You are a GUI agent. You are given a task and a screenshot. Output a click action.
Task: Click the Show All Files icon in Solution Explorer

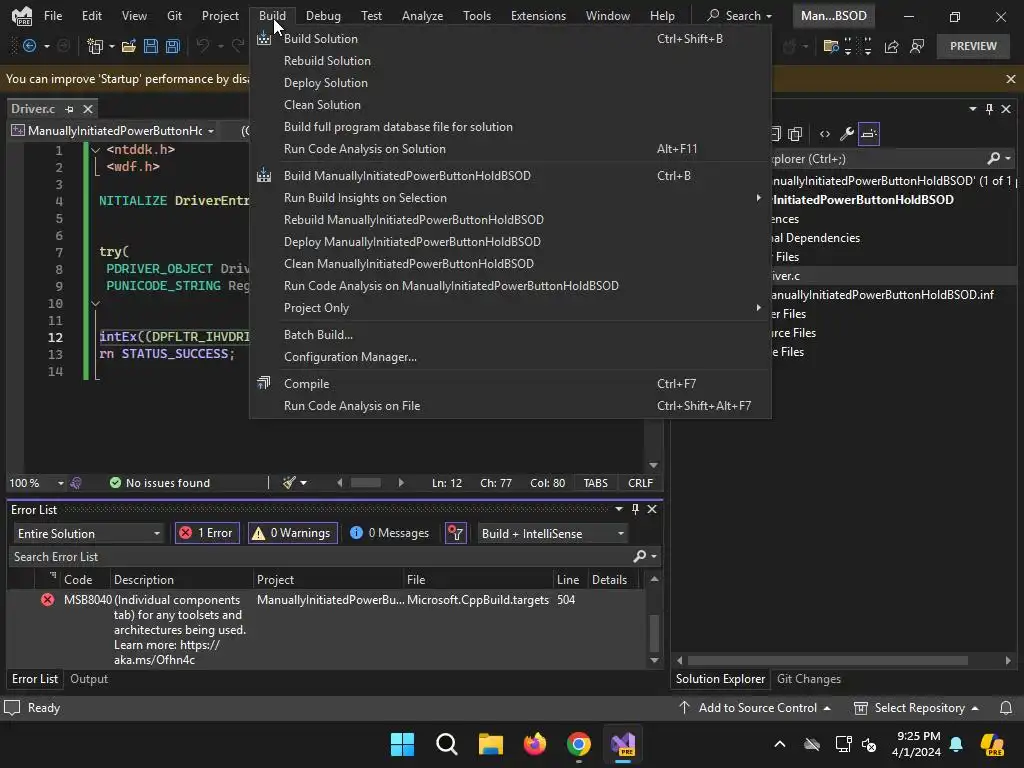pos(795,134)
